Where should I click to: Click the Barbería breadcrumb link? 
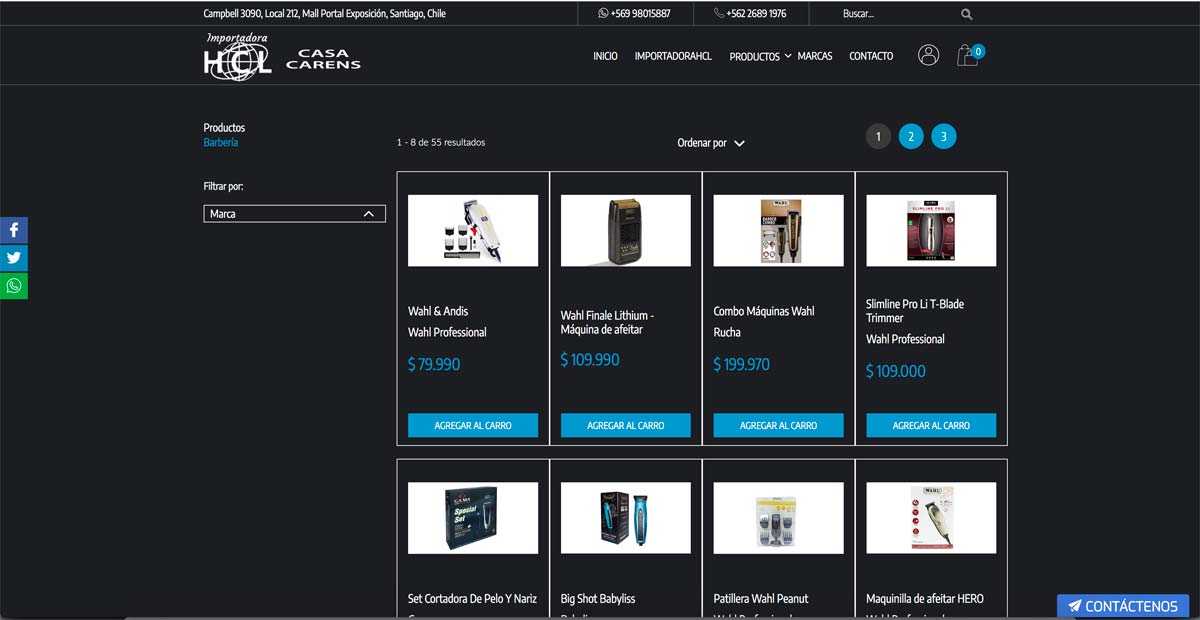[x=221, y=143]
